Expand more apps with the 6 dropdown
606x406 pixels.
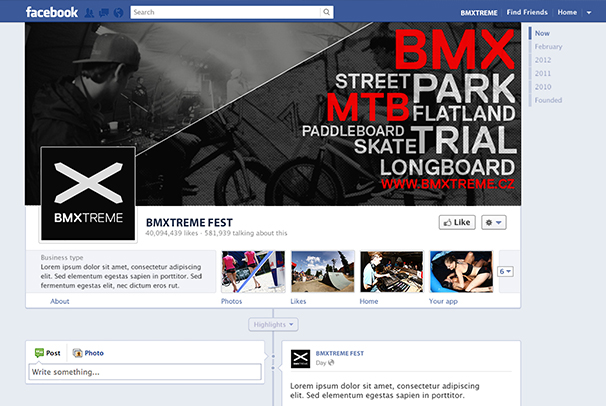point(505,271)
